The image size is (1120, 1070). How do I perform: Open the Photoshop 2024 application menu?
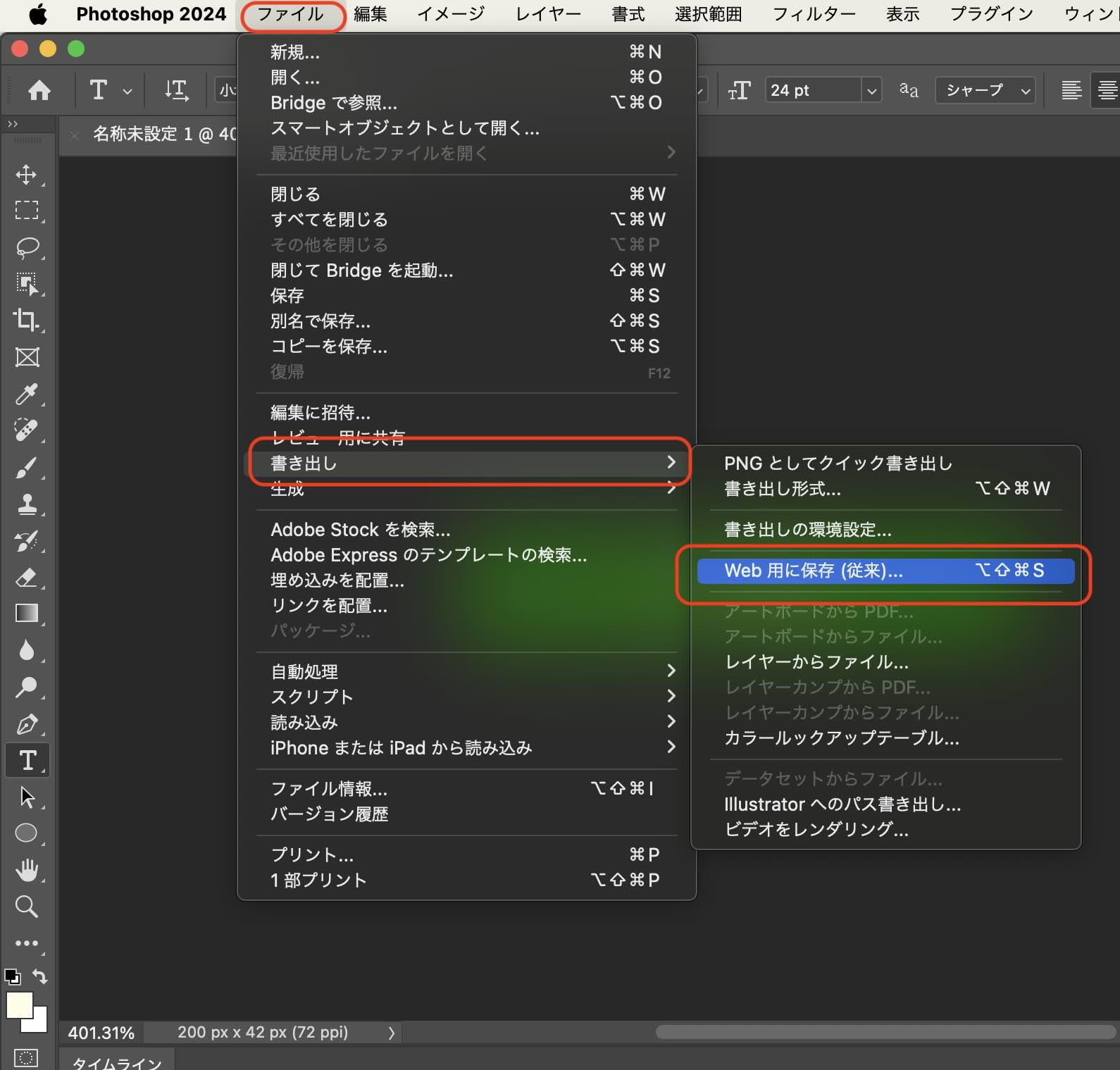pos(151,14)
